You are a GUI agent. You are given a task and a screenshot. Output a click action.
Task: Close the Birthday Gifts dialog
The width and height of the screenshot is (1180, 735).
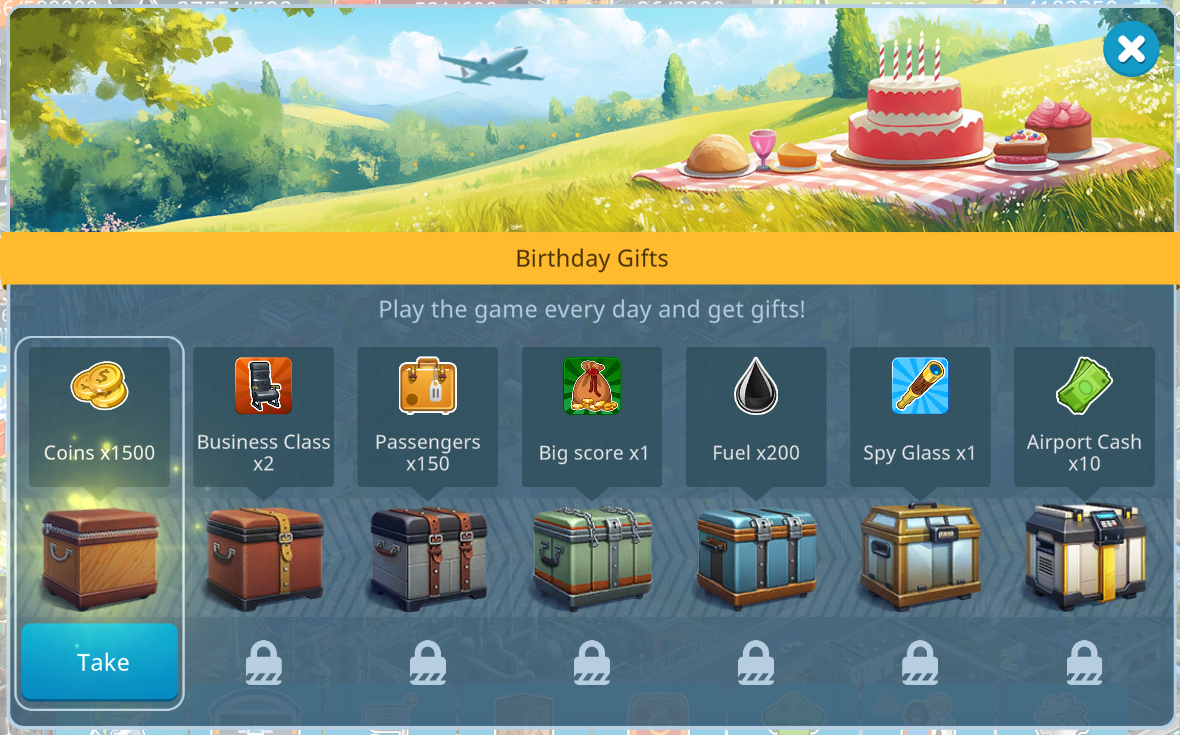tap(1130, 50)
